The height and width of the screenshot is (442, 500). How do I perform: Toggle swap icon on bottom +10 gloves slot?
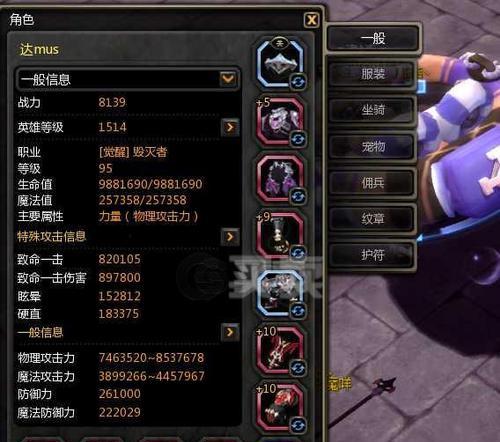pyautogui.click(x=298, y=425)
